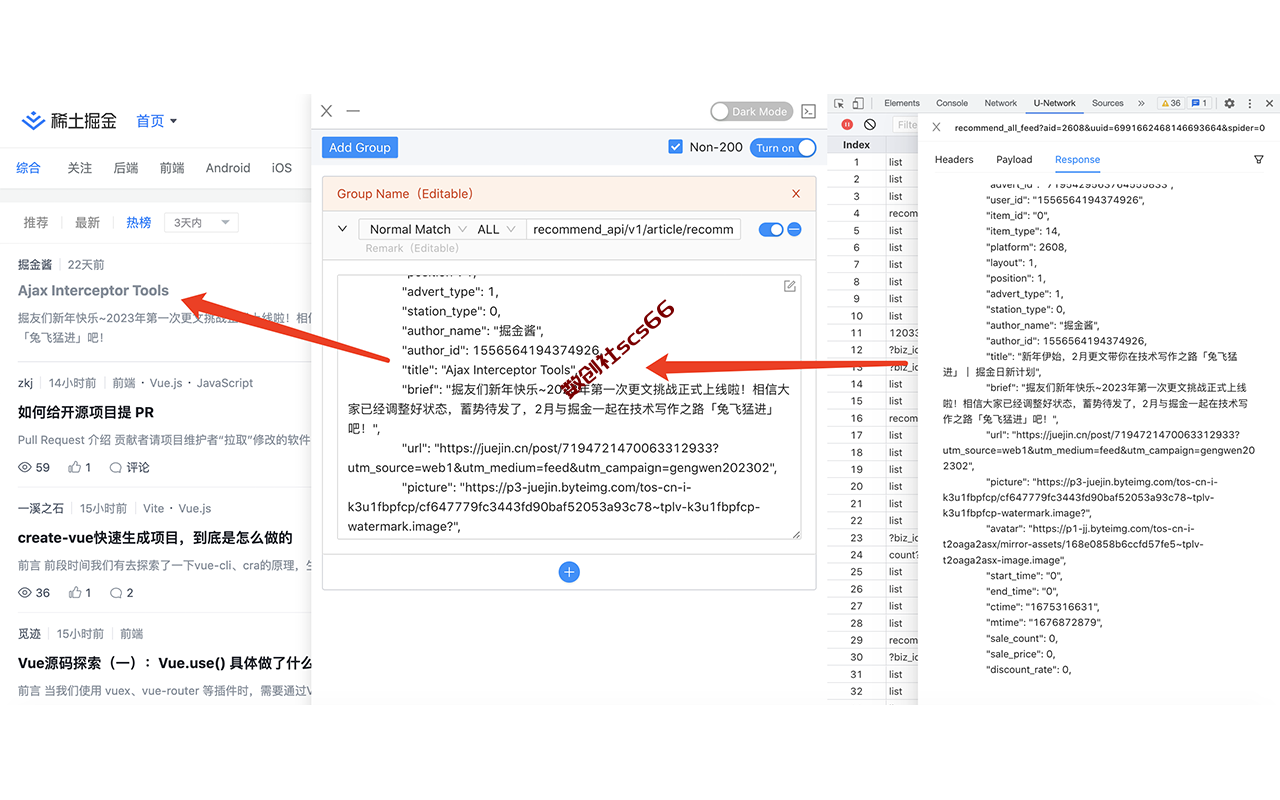Select the 后端 category tab
The image size is (1280, 800).
(126, 168)
